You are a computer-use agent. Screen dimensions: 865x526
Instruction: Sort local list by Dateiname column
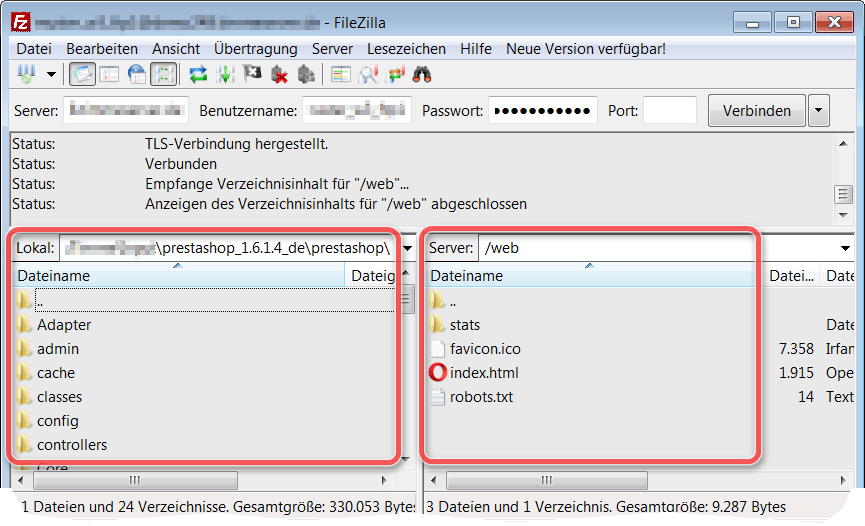tap(179, 275)
